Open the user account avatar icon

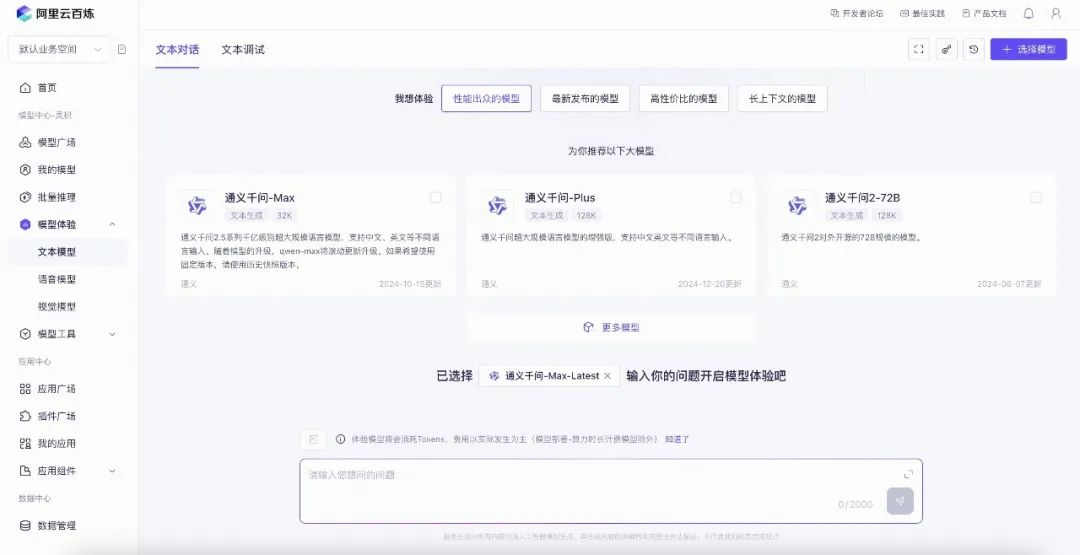tap(1056, 14)
